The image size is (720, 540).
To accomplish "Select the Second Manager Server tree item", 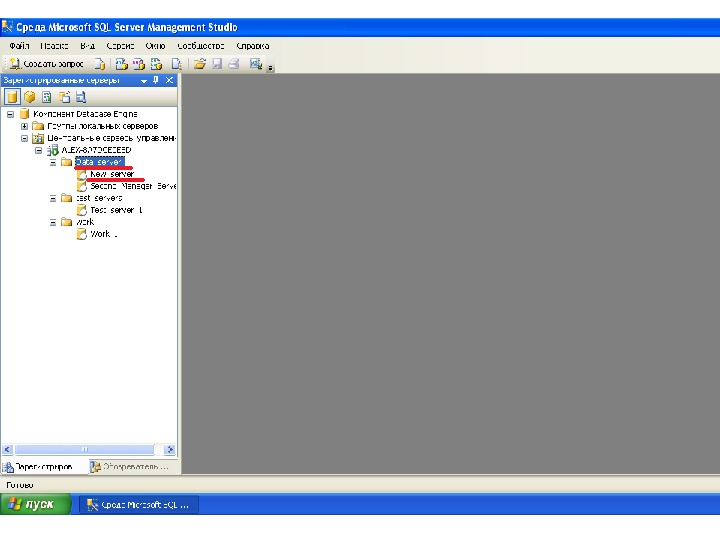I will [133, 186].
